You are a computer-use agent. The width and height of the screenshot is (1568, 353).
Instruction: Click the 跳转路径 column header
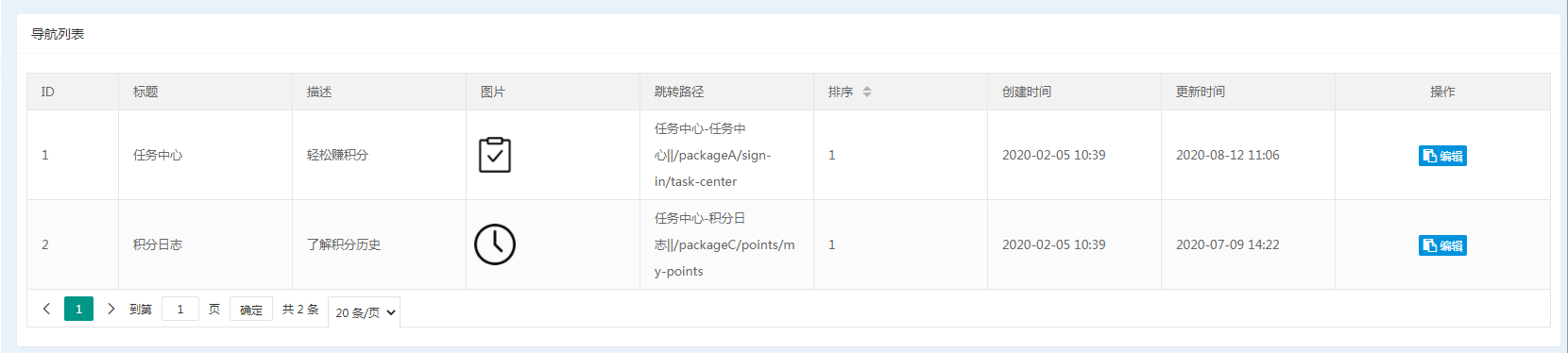point(679,92)
